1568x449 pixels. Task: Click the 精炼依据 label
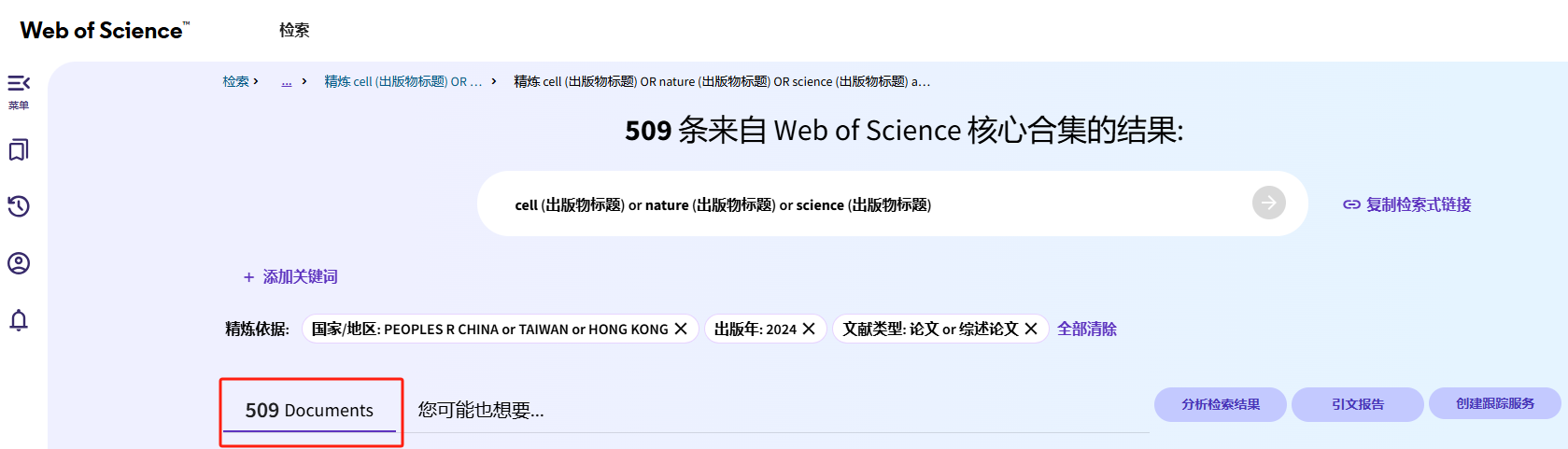point(257,329)
